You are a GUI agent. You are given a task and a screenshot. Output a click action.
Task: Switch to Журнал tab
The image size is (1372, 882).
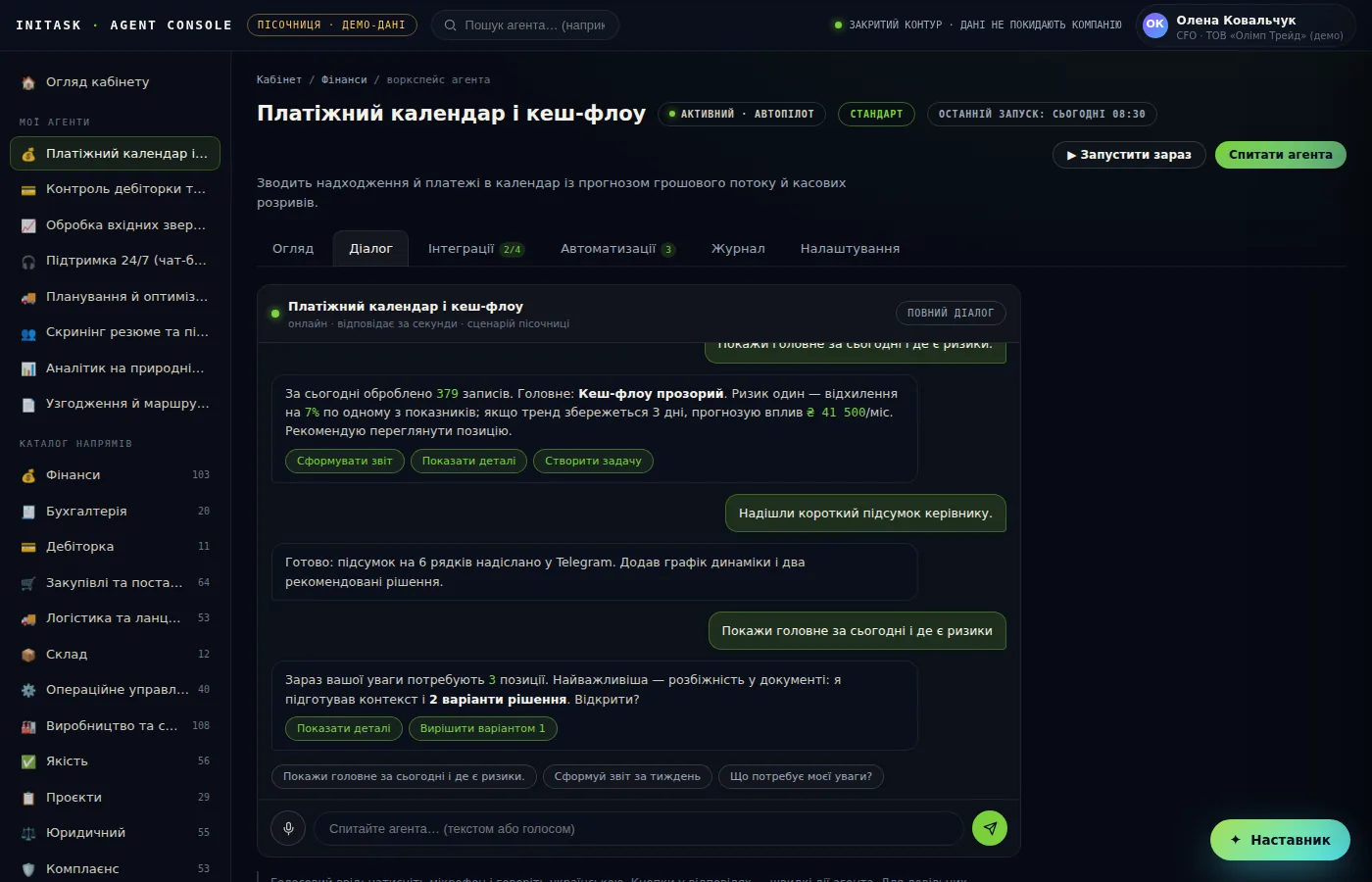[x=738, y=249]
